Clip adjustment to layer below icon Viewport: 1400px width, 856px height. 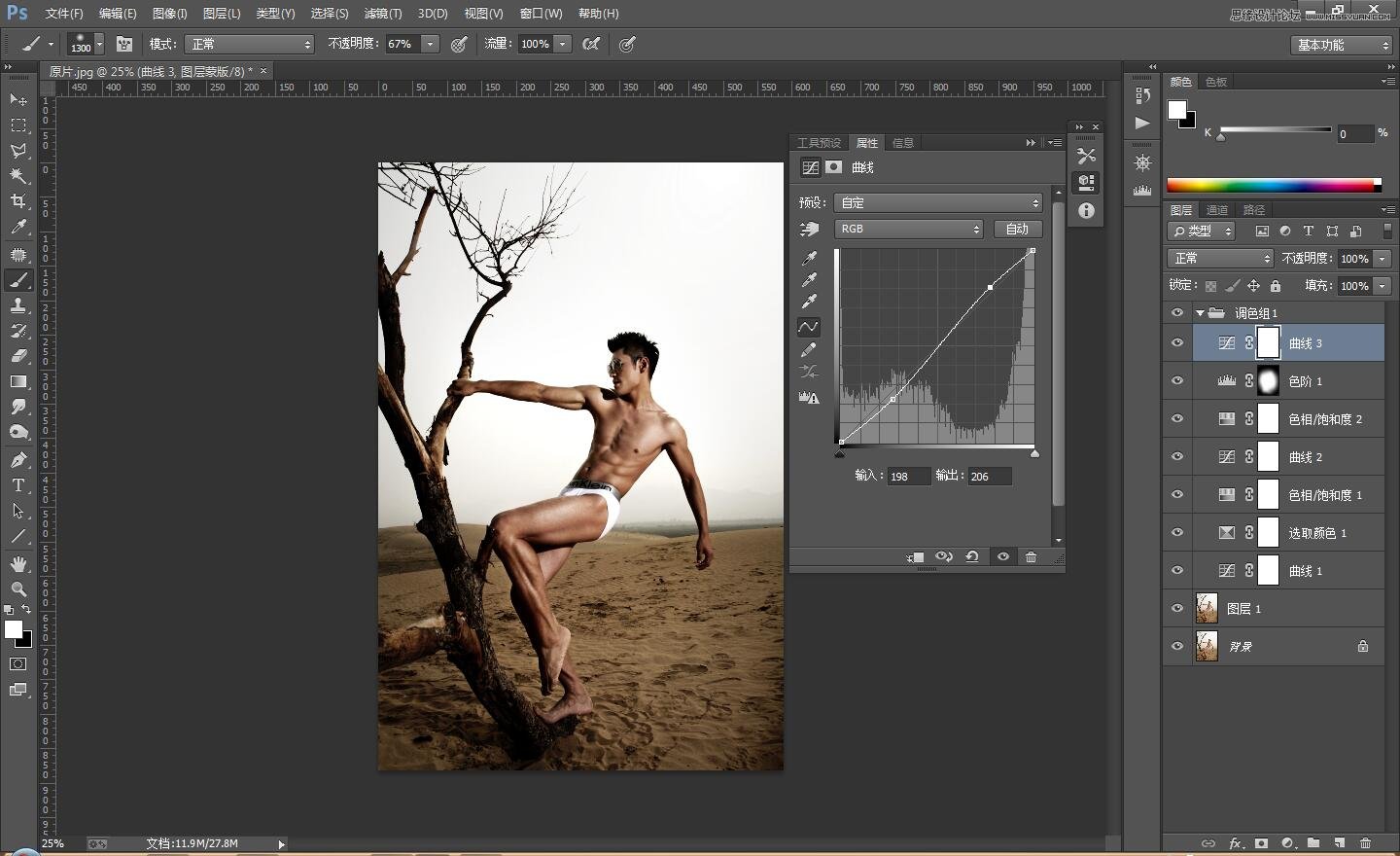click(x=916, y=557)
